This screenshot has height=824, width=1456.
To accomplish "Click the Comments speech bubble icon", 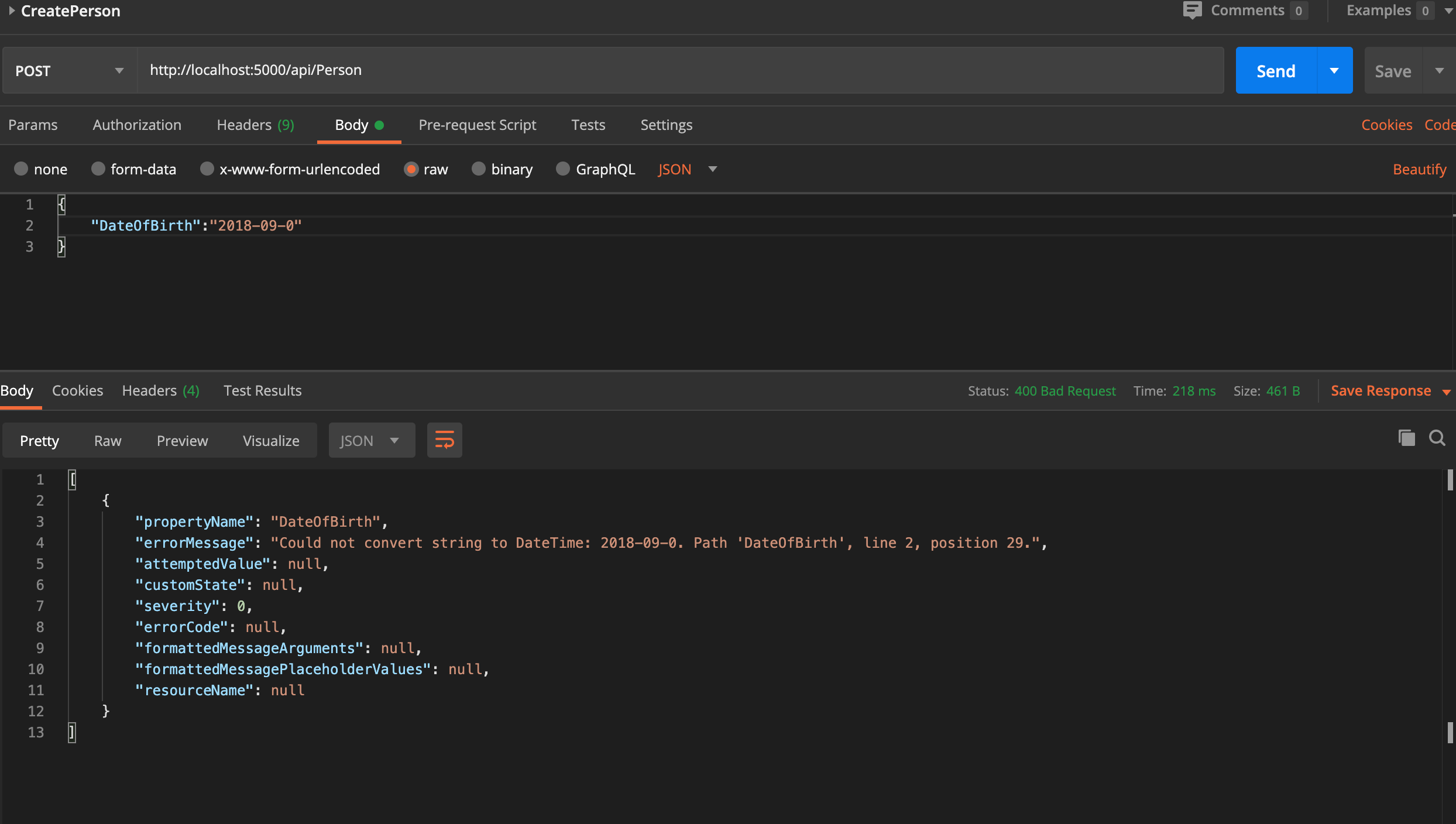I will click(1192, 11).
